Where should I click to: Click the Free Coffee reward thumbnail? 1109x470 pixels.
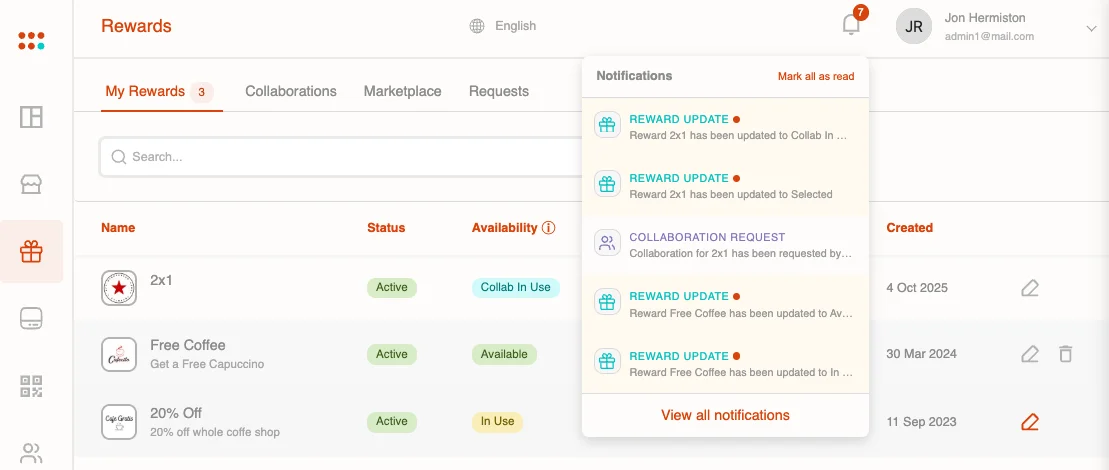[119, 354]
